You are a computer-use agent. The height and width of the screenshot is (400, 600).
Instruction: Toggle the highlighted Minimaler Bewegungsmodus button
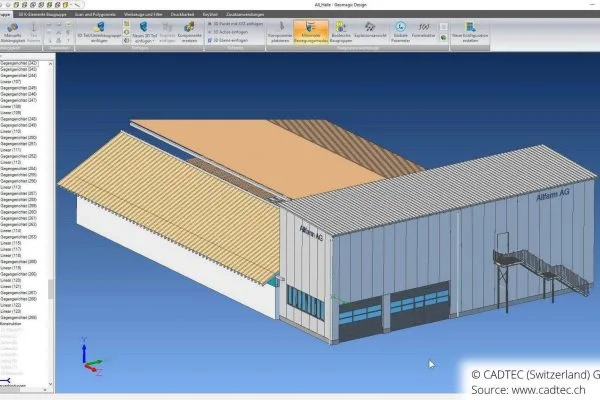pyautogui.click(x=311, y=32)
